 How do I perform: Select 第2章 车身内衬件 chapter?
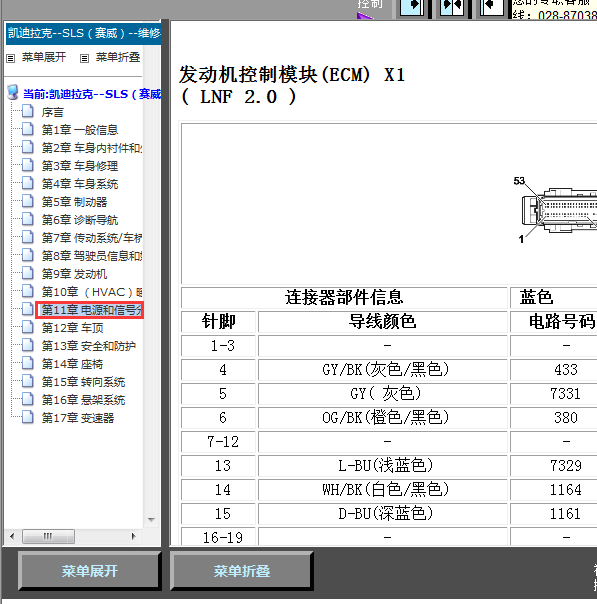(92, 148)
